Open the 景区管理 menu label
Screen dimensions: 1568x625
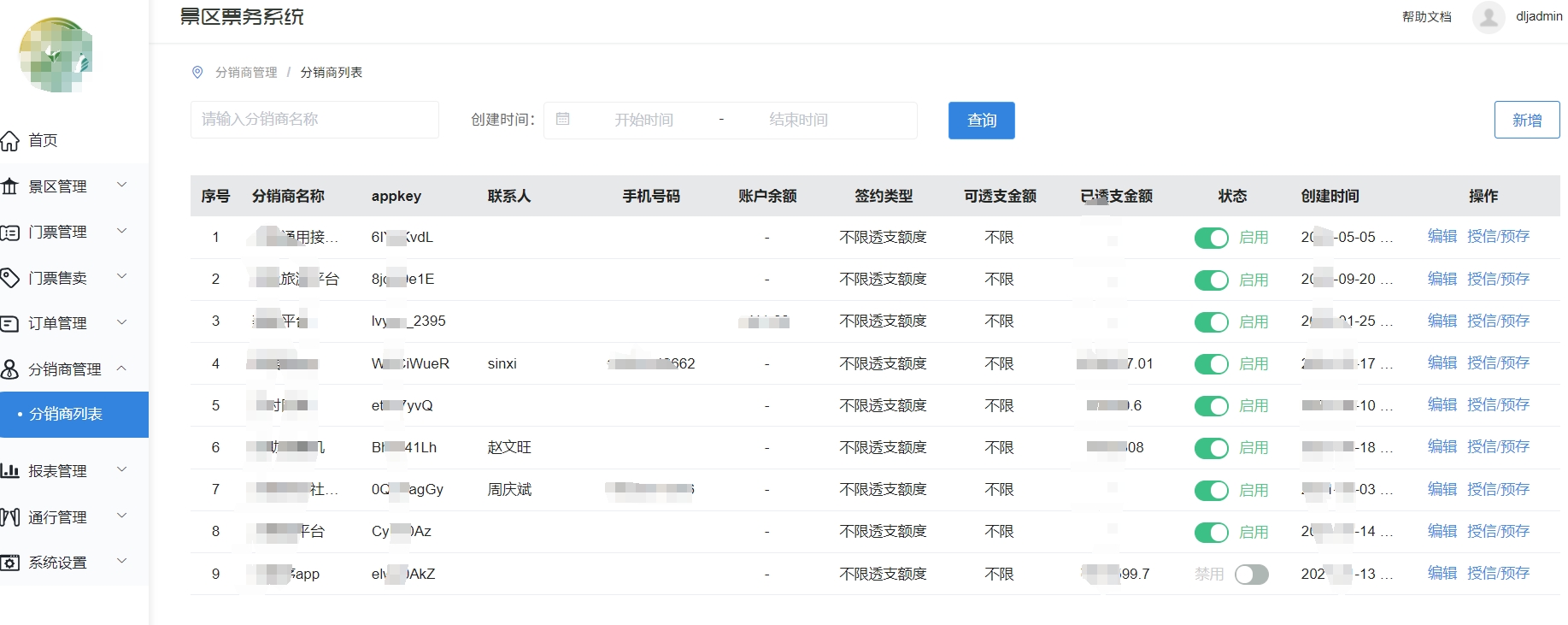pos(57,186)
